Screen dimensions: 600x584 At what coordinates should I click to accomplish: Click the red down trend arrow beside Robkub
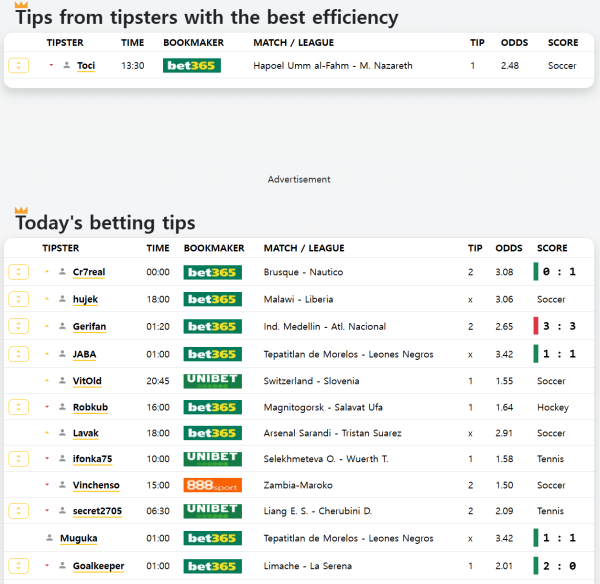(47, 408)
